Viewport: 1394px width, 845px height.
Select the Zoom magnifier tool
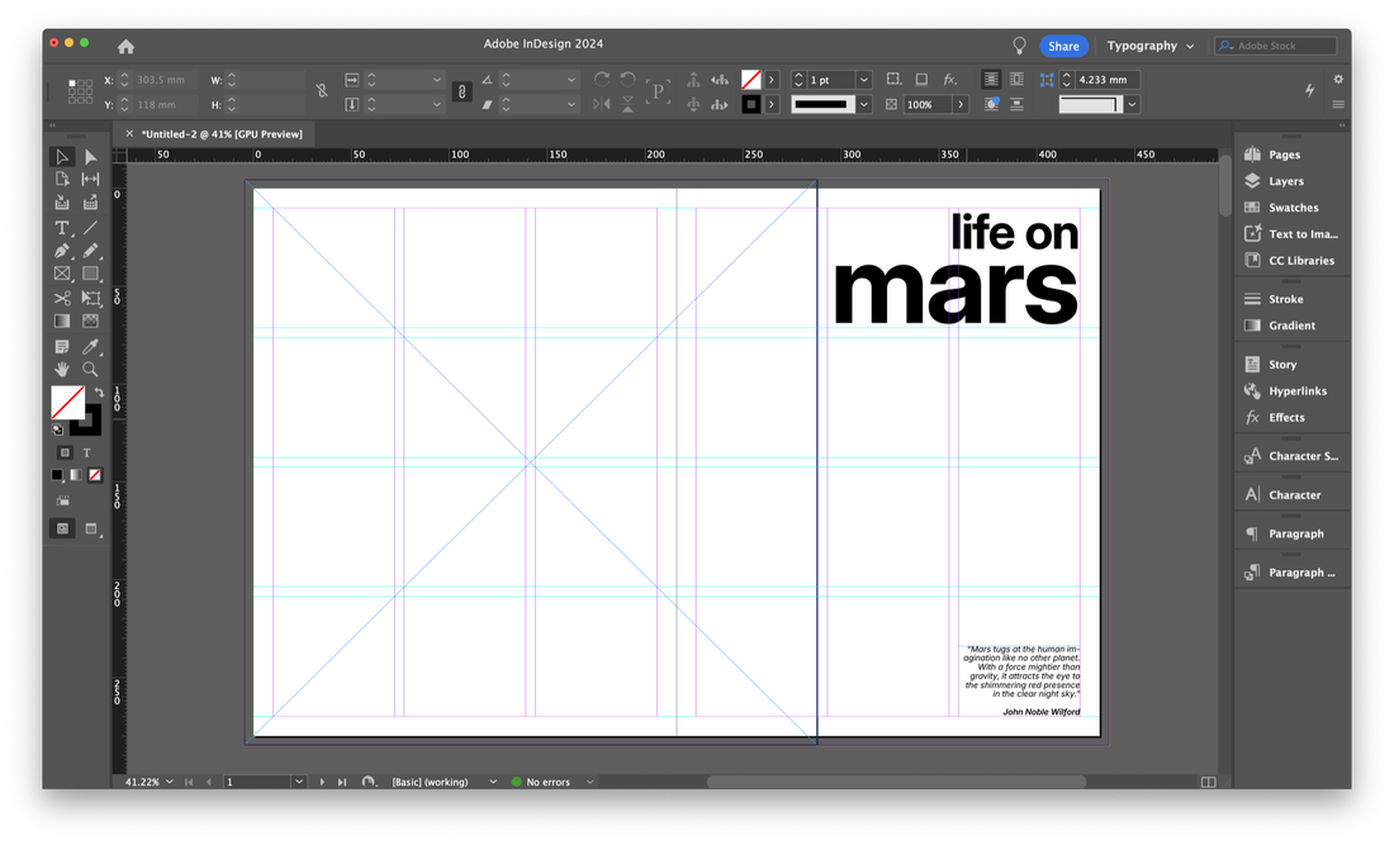pyautogui.click(x=90, y=369)
